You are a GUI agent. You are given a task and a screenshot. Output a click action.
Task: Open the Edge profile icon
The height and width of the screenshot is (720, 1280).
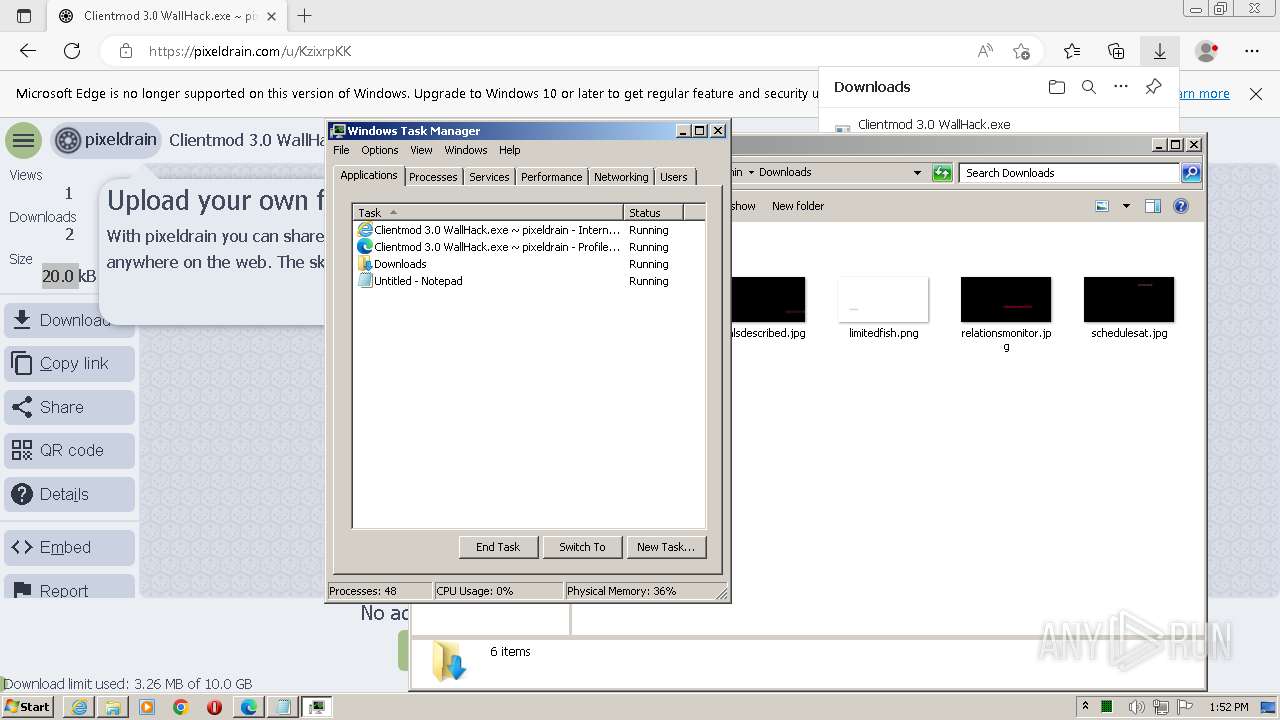(1207, 51)
